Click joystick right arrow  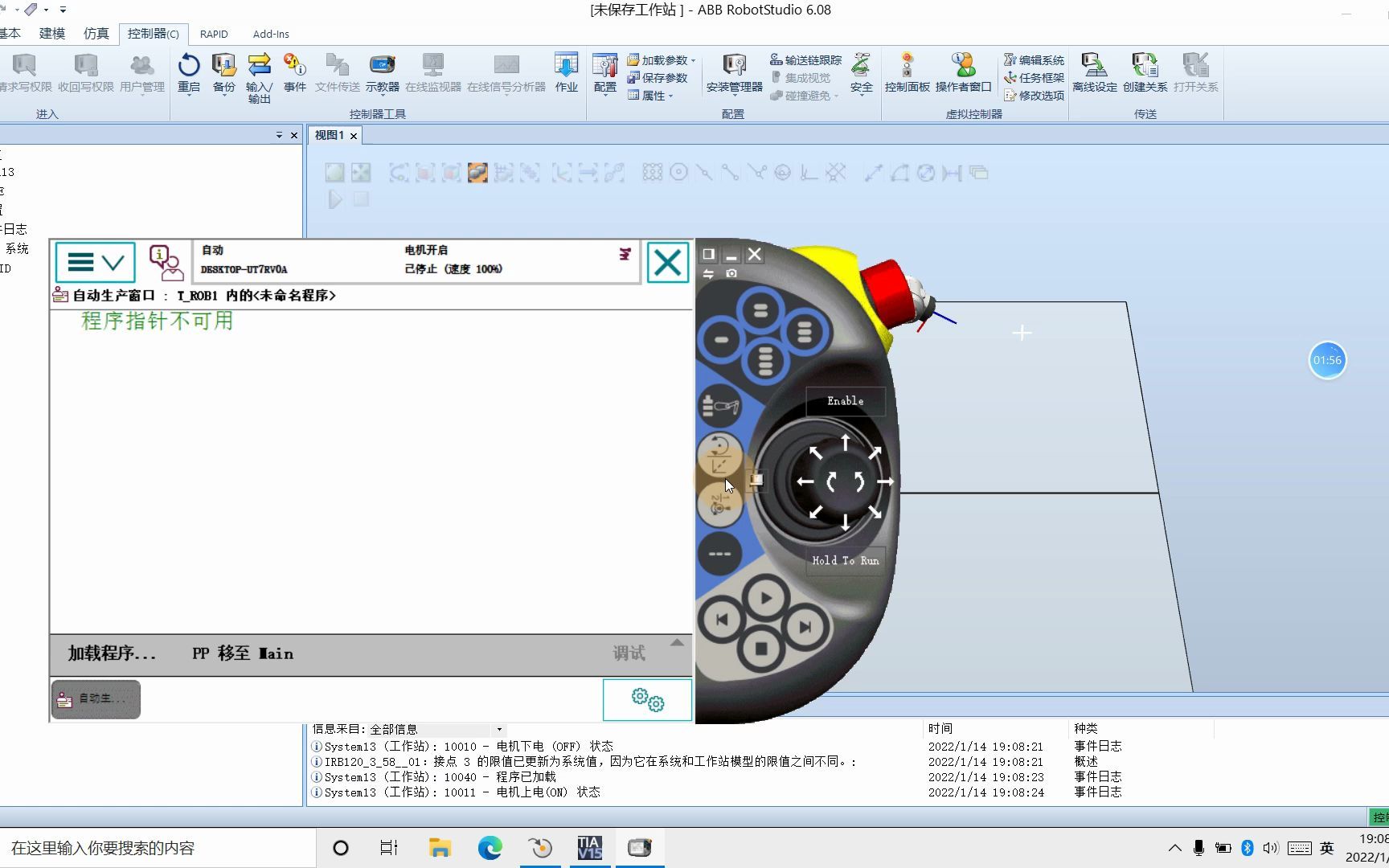885,482
